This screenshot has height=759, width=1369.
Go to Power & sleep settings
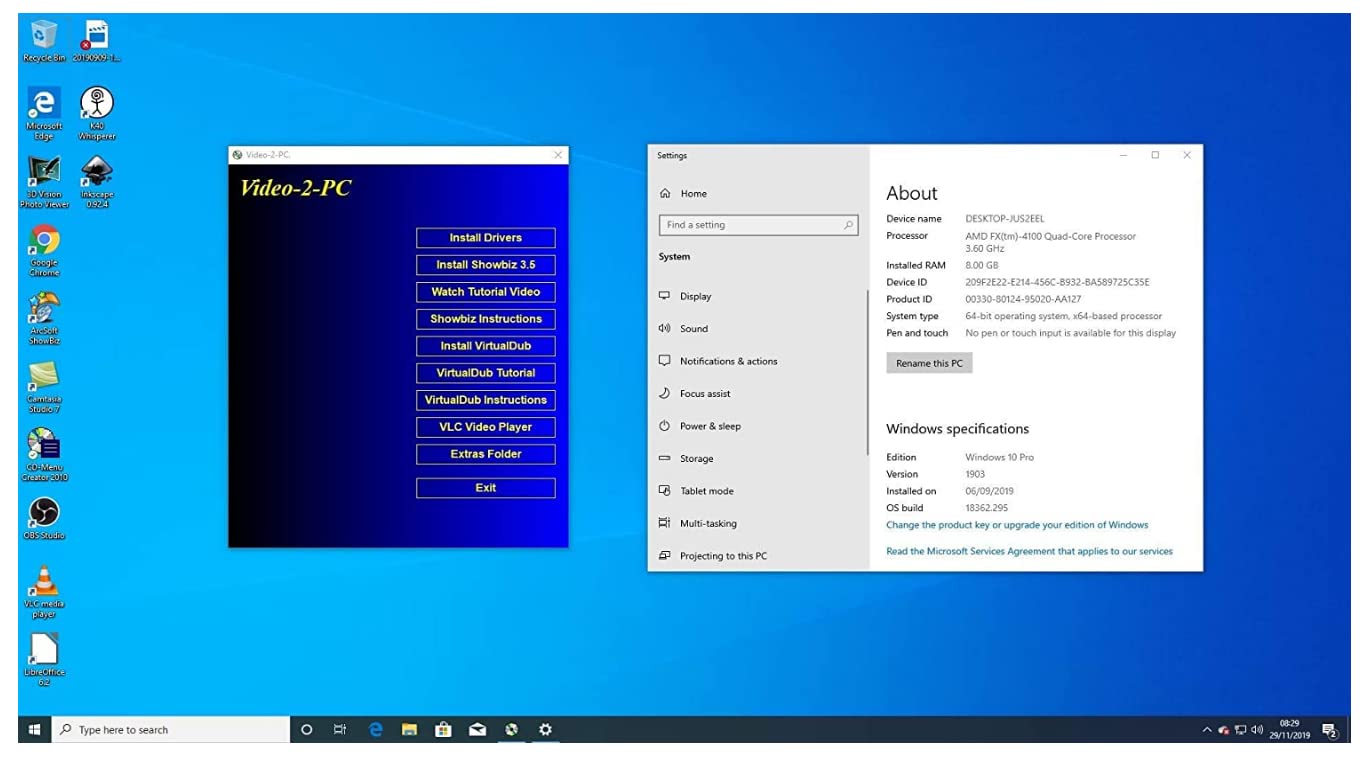point(710,426)
